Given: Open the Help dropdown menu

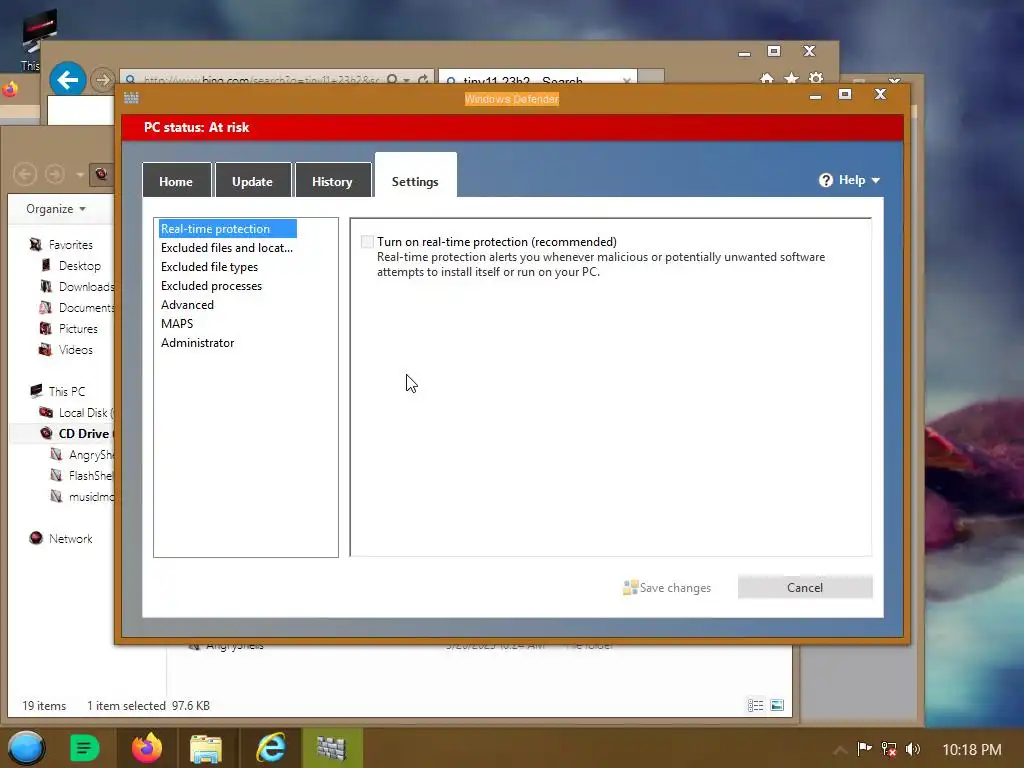Looking at the screenshot, I should 849,180.
